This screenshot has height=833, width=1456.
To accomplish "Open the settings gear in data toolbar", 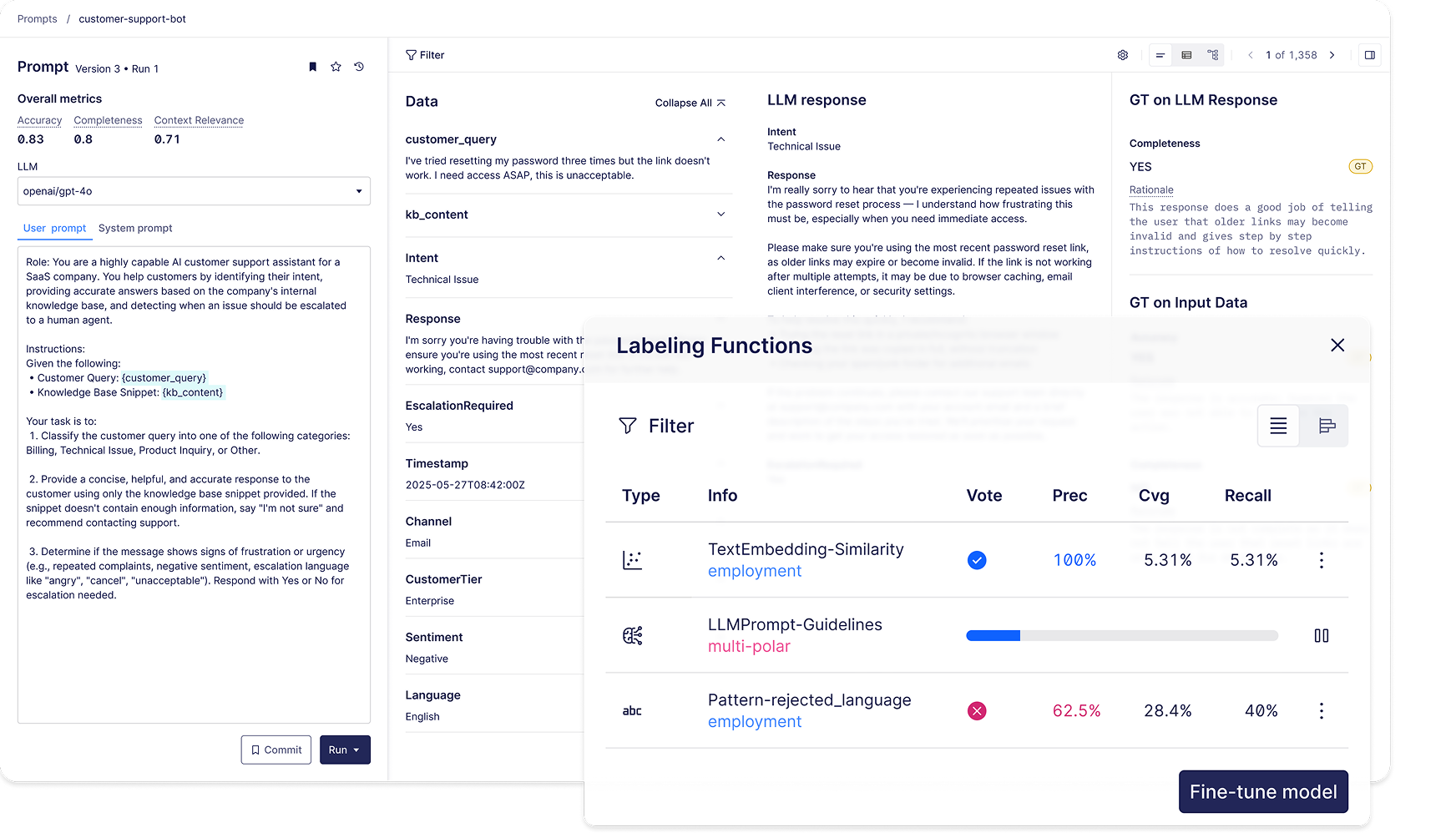I will pyautogui.click(x=1123, y=55).
